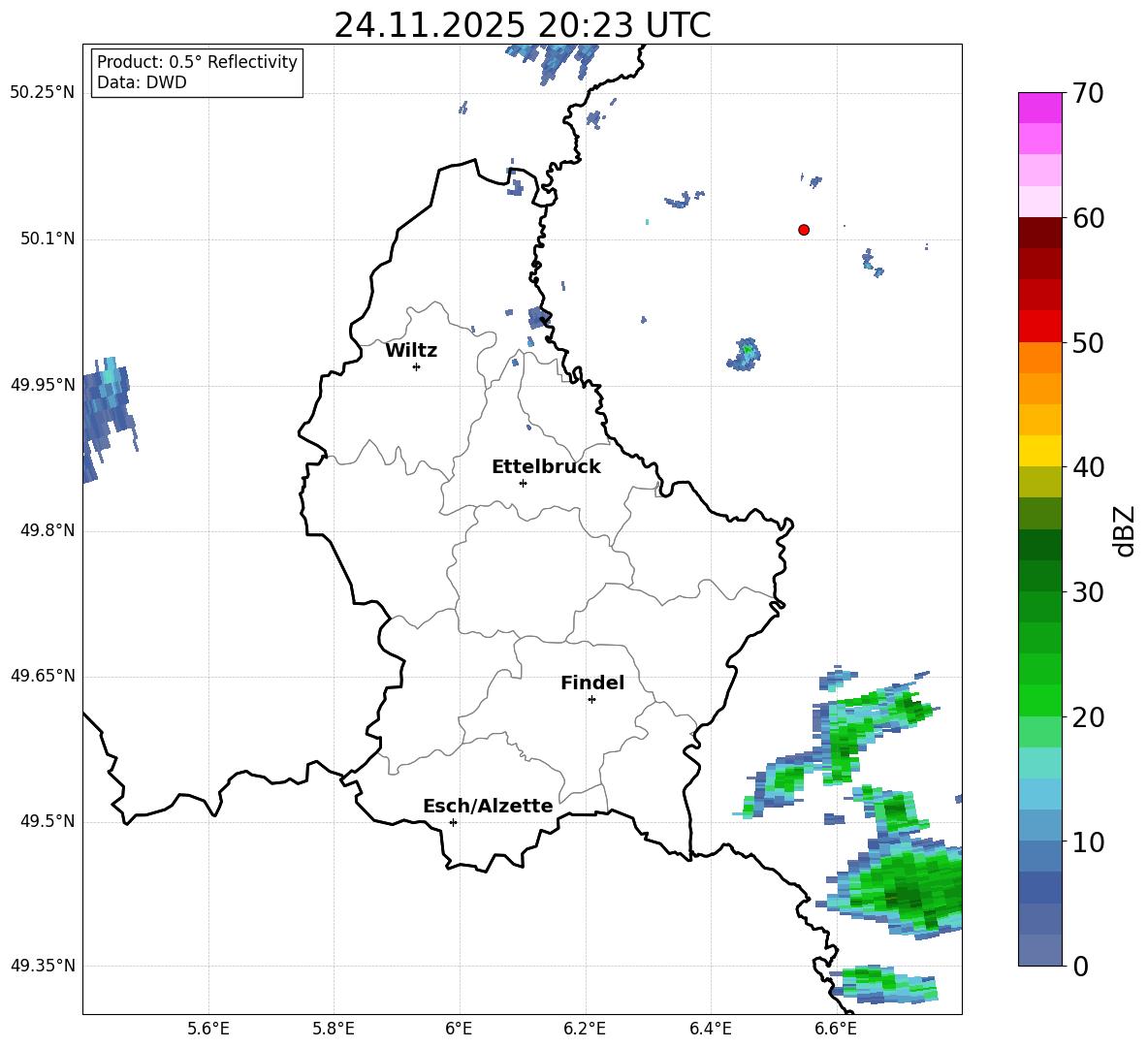This screenshot has width=1148, height=1048.
Task: Pick the dark maroon swatch below 60
Action: pos(1039,233)
